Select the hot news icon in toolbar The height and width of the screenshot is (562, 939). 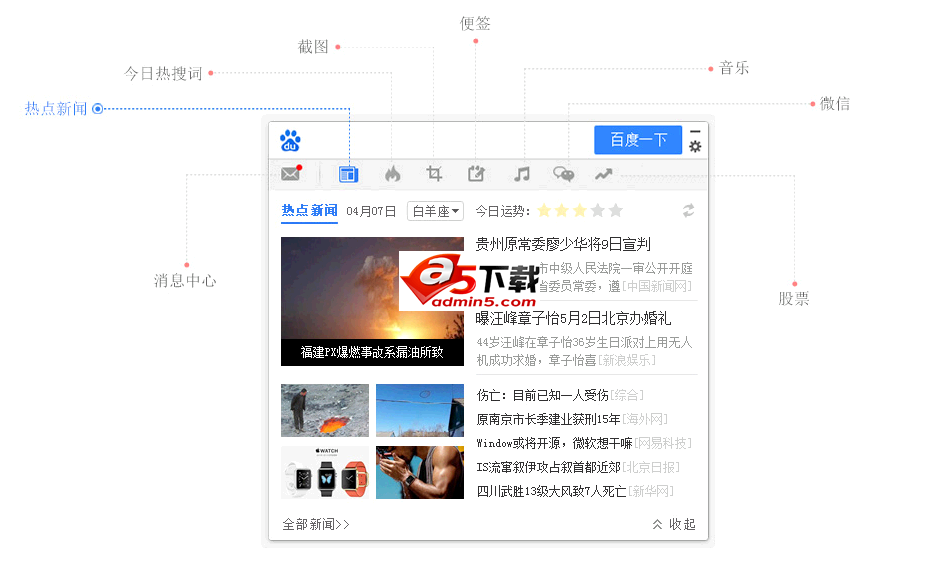pos(349,174)
